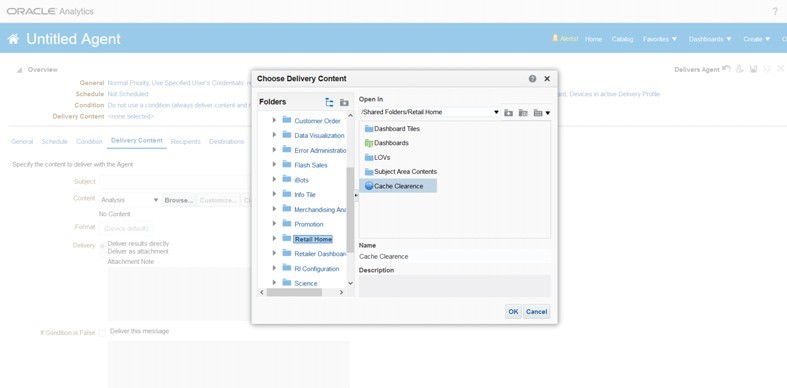Click the RI Configuration folder icon
The image size is (787, 388).
tap(287, 268)
